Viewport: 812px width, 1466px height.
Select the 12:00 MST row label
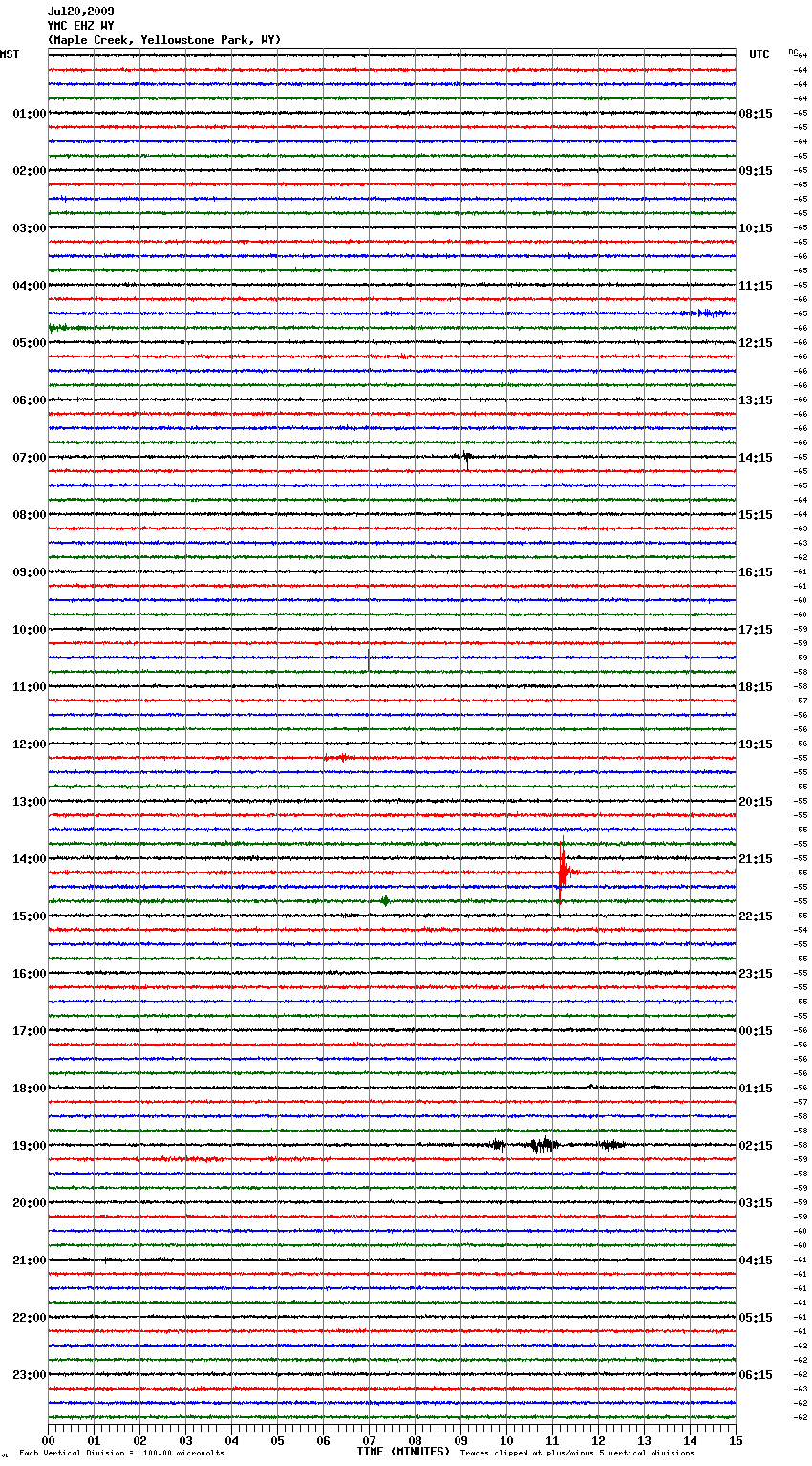click(x=30, y=744)
